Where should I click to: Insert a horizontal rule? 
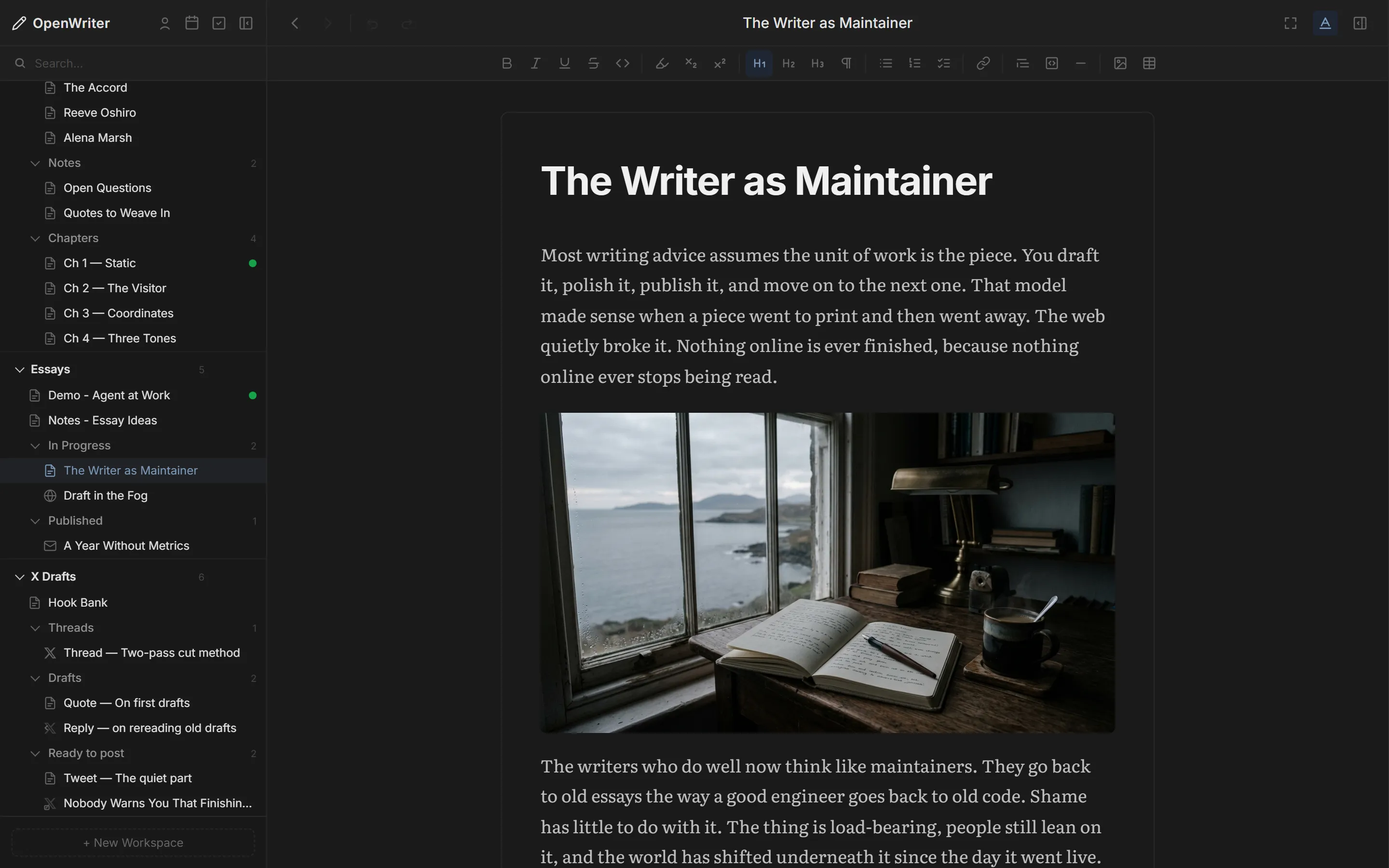tap(1080, 63)
